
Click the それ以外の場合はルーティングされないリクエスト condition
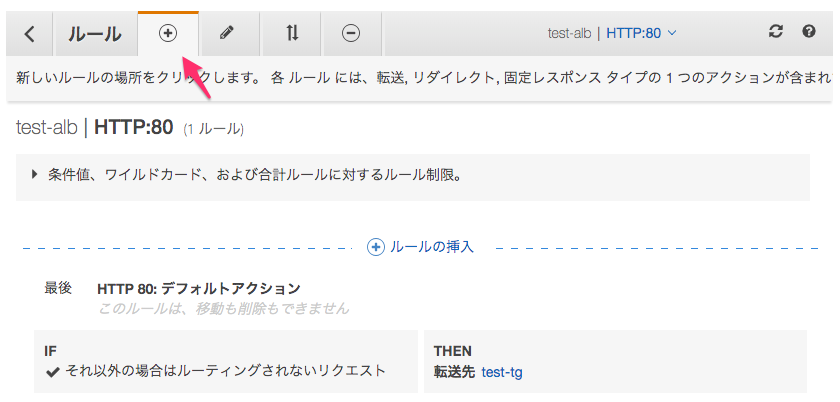tap(225, 370)
